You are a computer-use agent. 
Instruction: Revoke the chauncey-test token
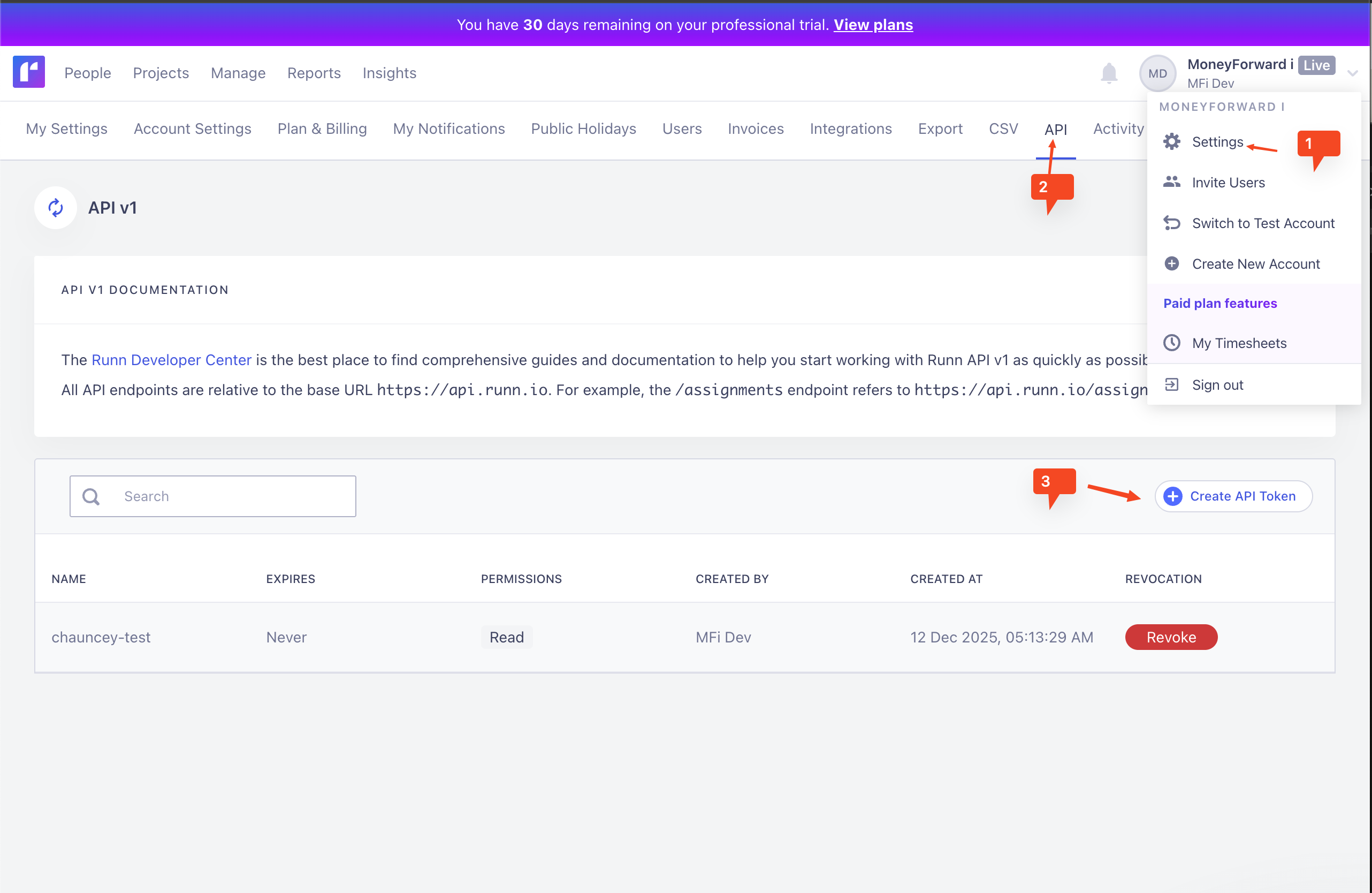1171,637
